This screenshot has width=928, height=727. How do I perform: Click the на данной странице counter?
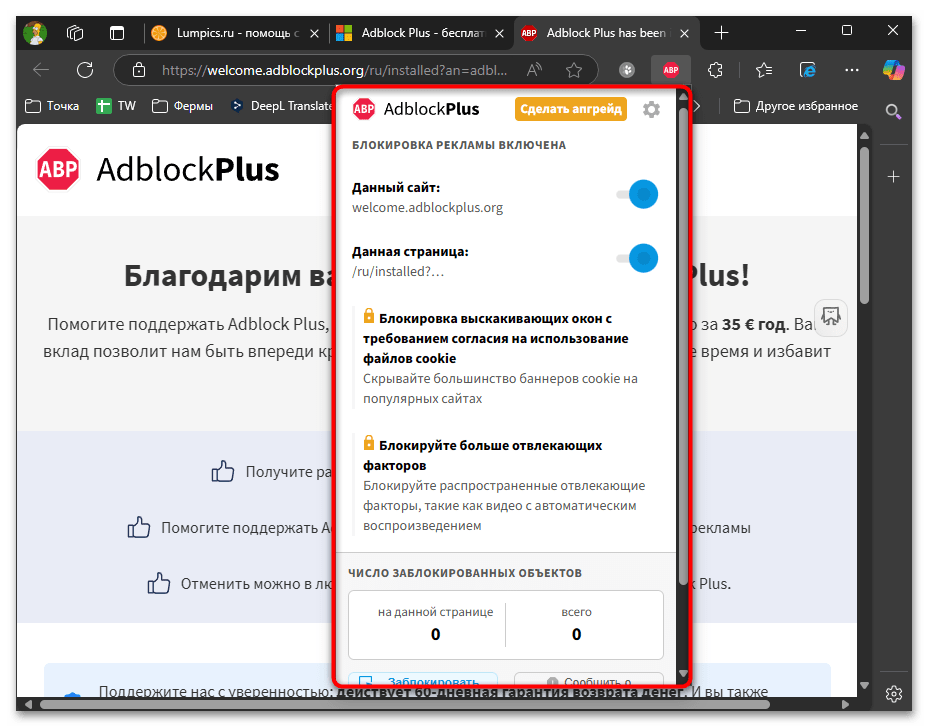click(x=435, y=624)
